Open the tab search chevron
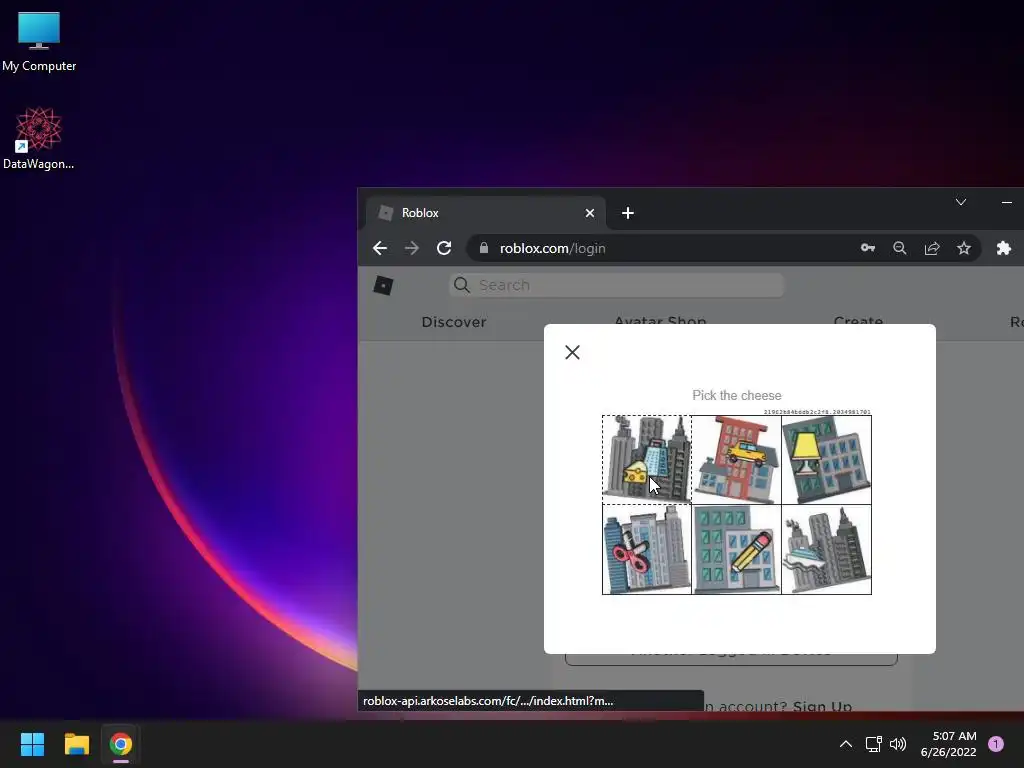The width and height of the screenshot is (1024, 768). tap(961, 202)
